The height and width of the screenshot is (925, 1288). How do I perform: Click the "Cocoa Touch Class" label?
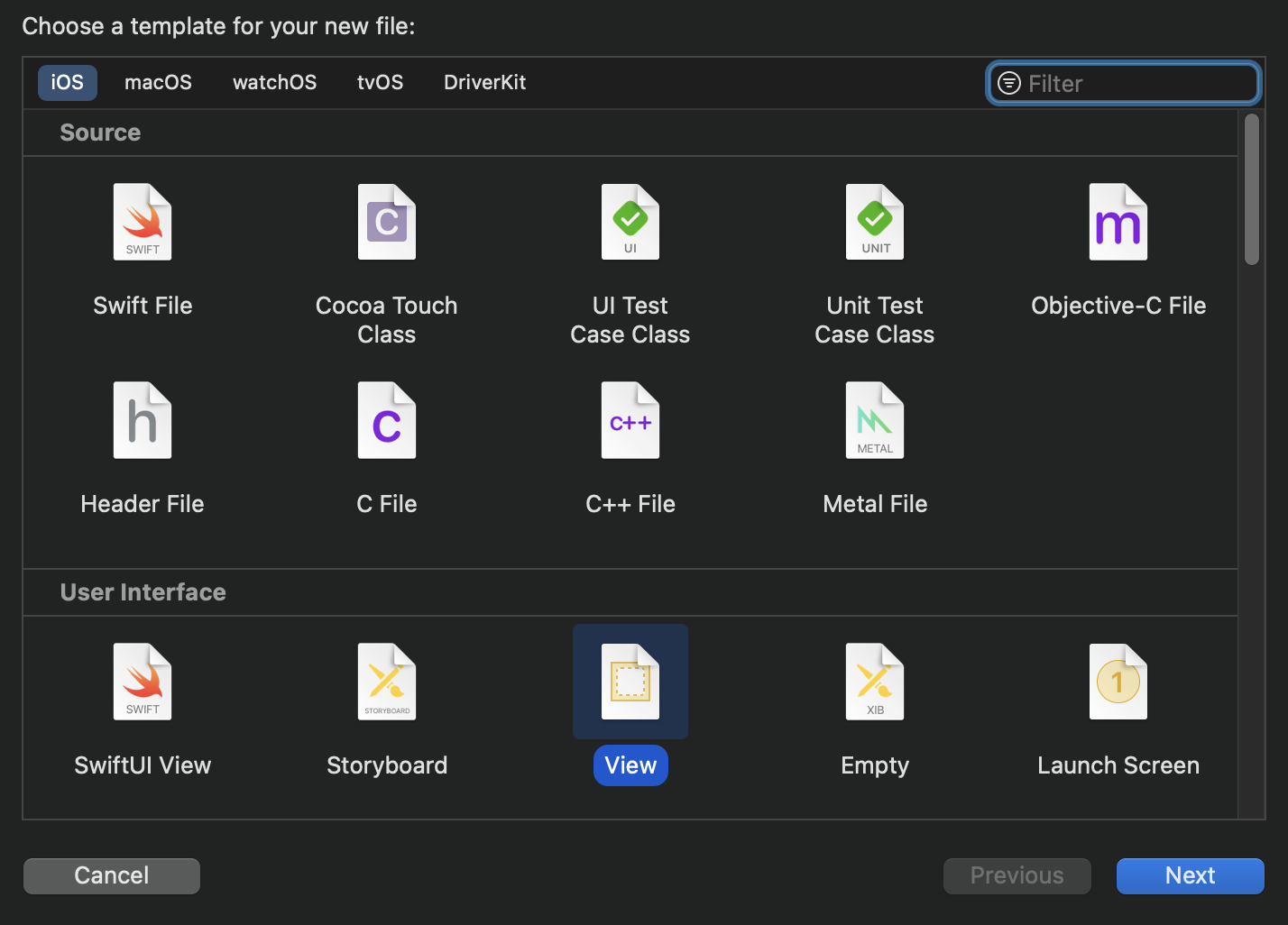pos(387,320)
